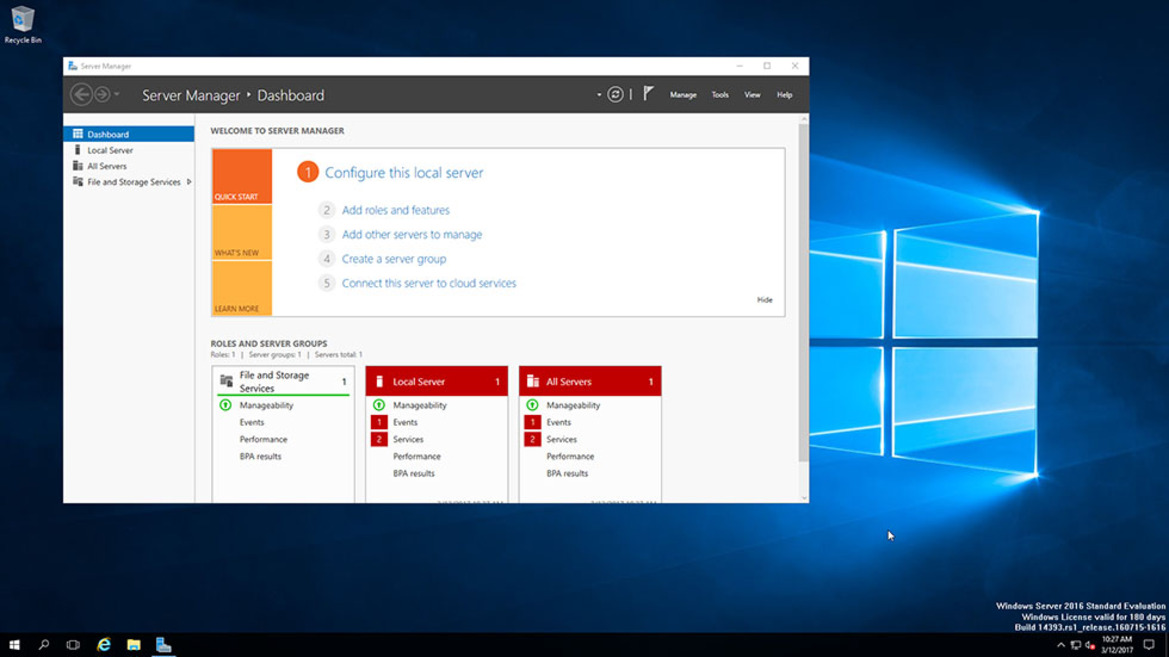Click red Events count badge in All Servers tile

coord(532,422)
